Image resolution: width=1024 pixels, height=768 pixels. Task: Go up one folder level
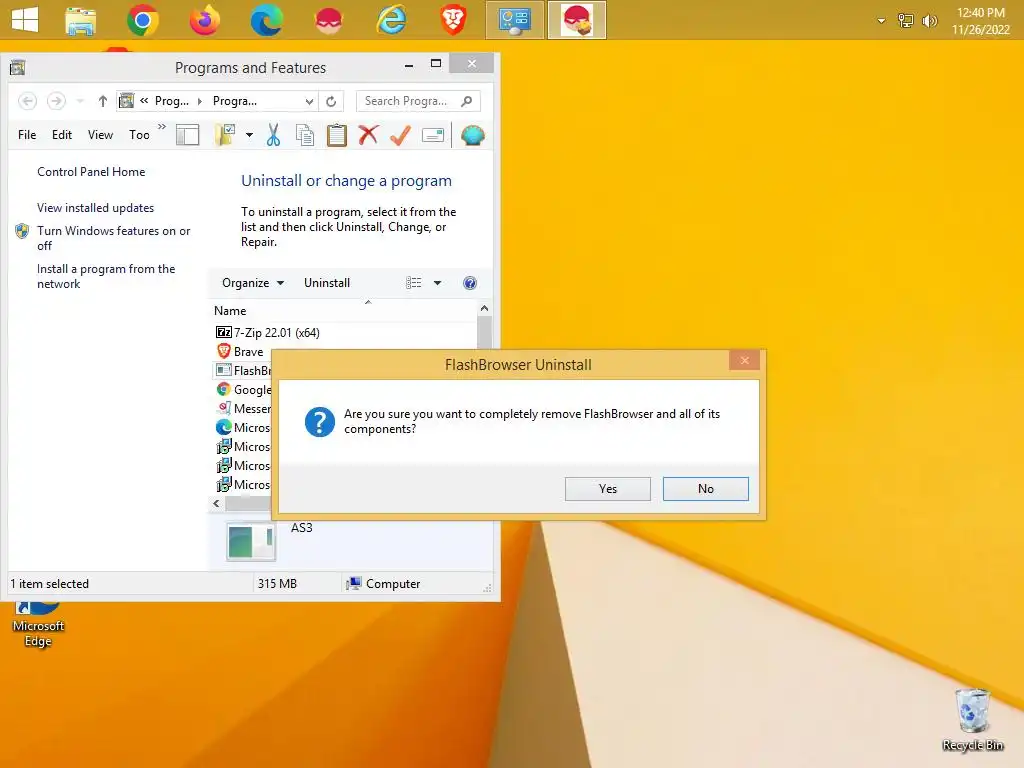[103, 101]
